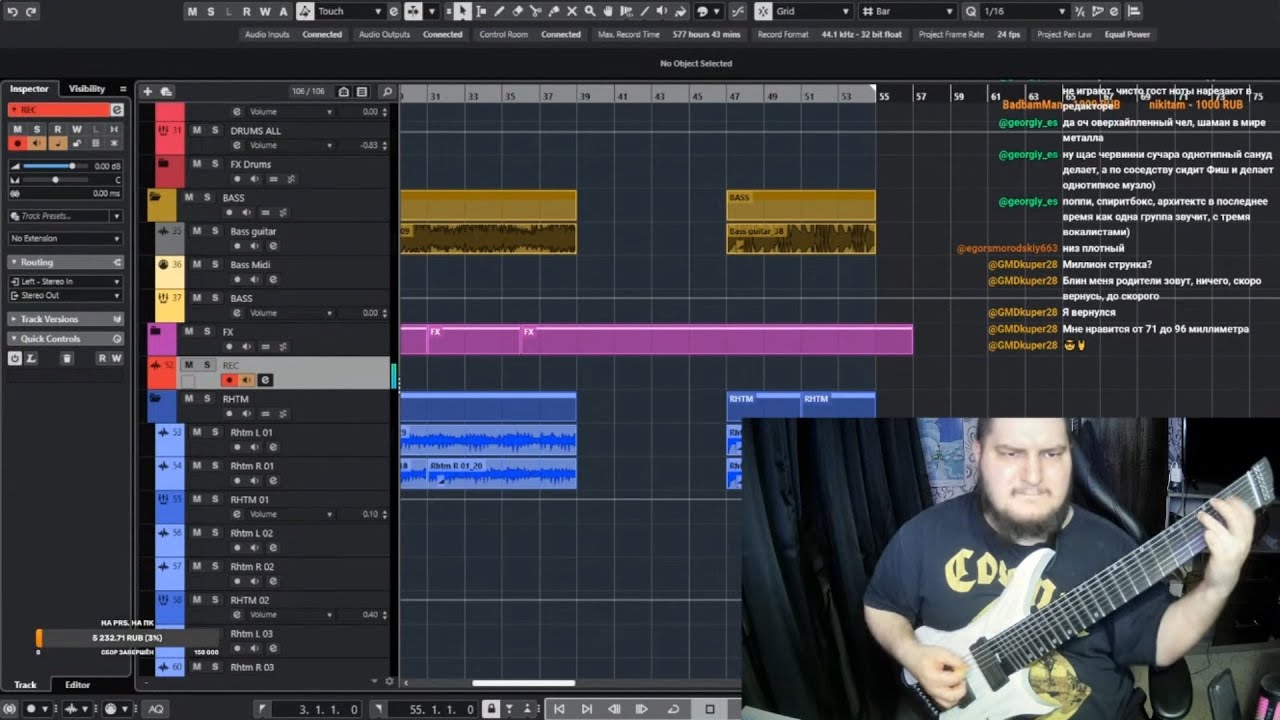
Task: Open Left - Stereo In input routing dropdown
Action: click(x=65, y=282)
